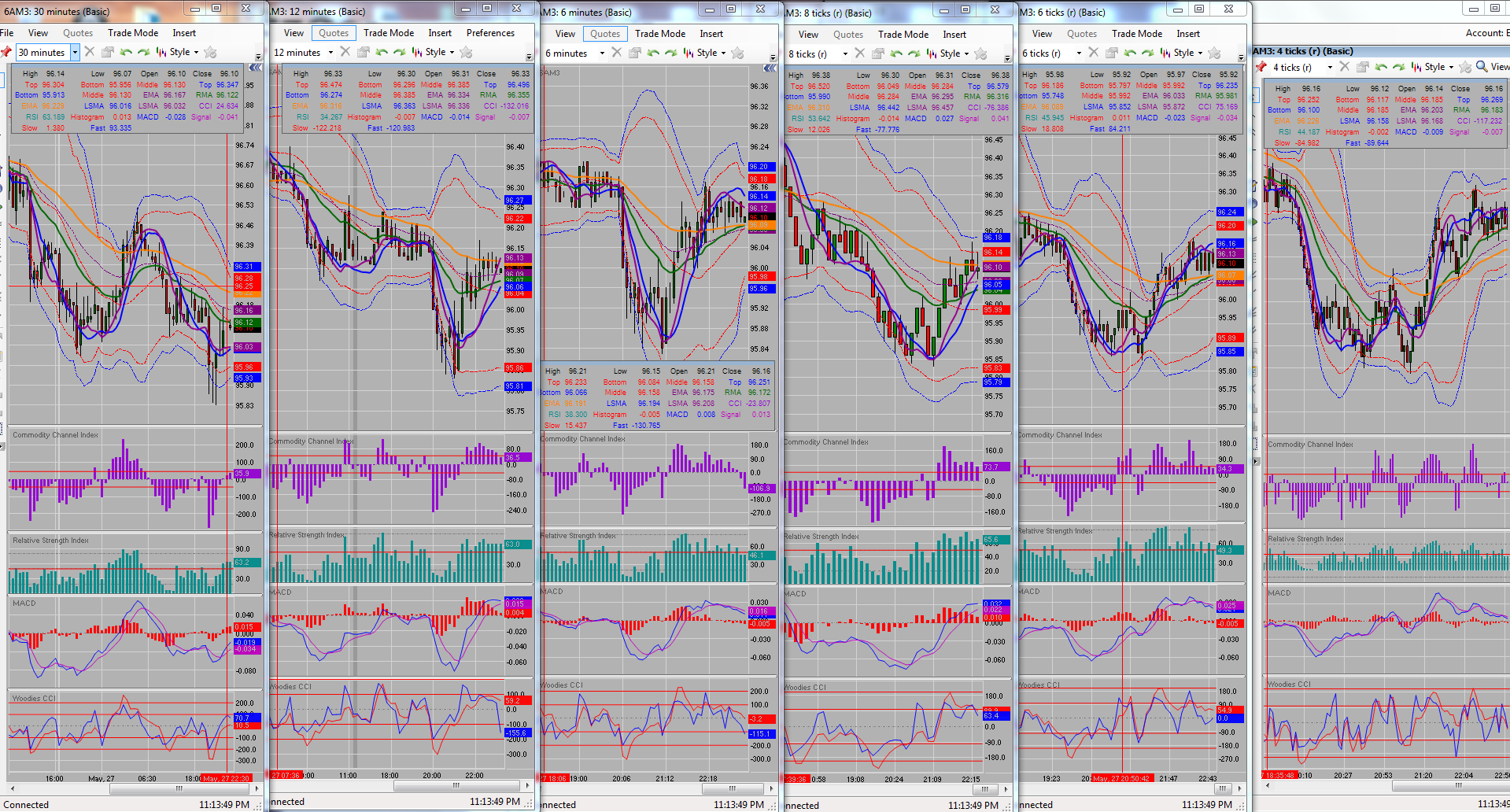Click 11:13:49 PM clock in 12 minutes window
Image resolution: width=1510 pixels, height=812 pixels.
[x=495, y=802]
